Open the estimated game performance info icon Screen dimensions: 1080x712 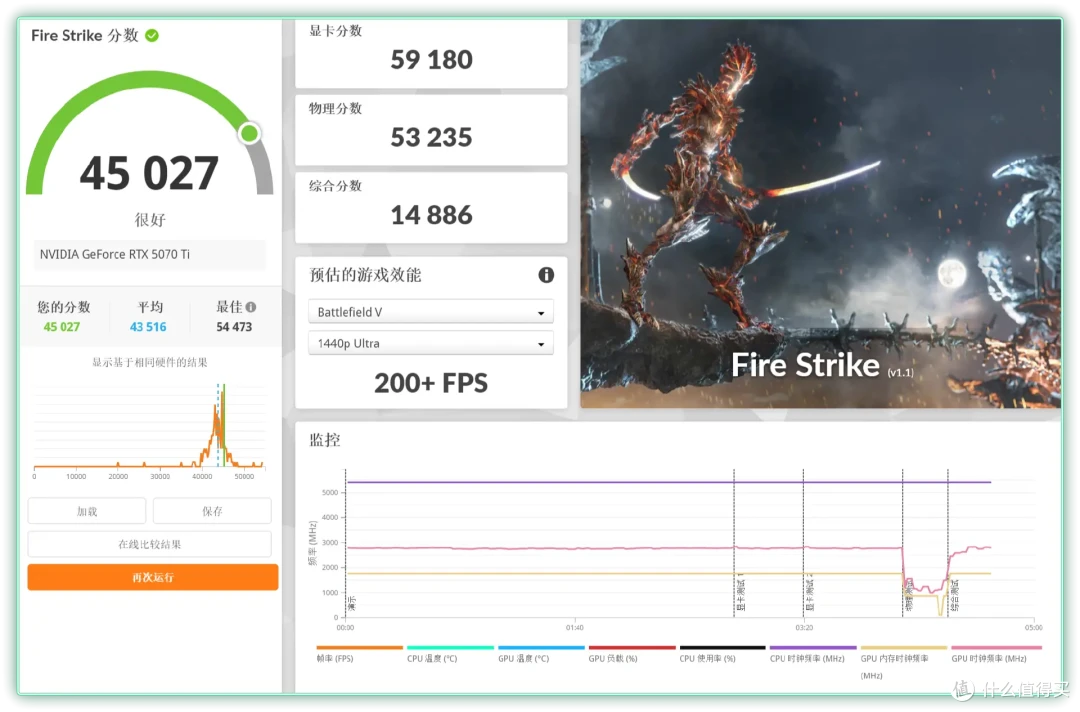(546, 275)
